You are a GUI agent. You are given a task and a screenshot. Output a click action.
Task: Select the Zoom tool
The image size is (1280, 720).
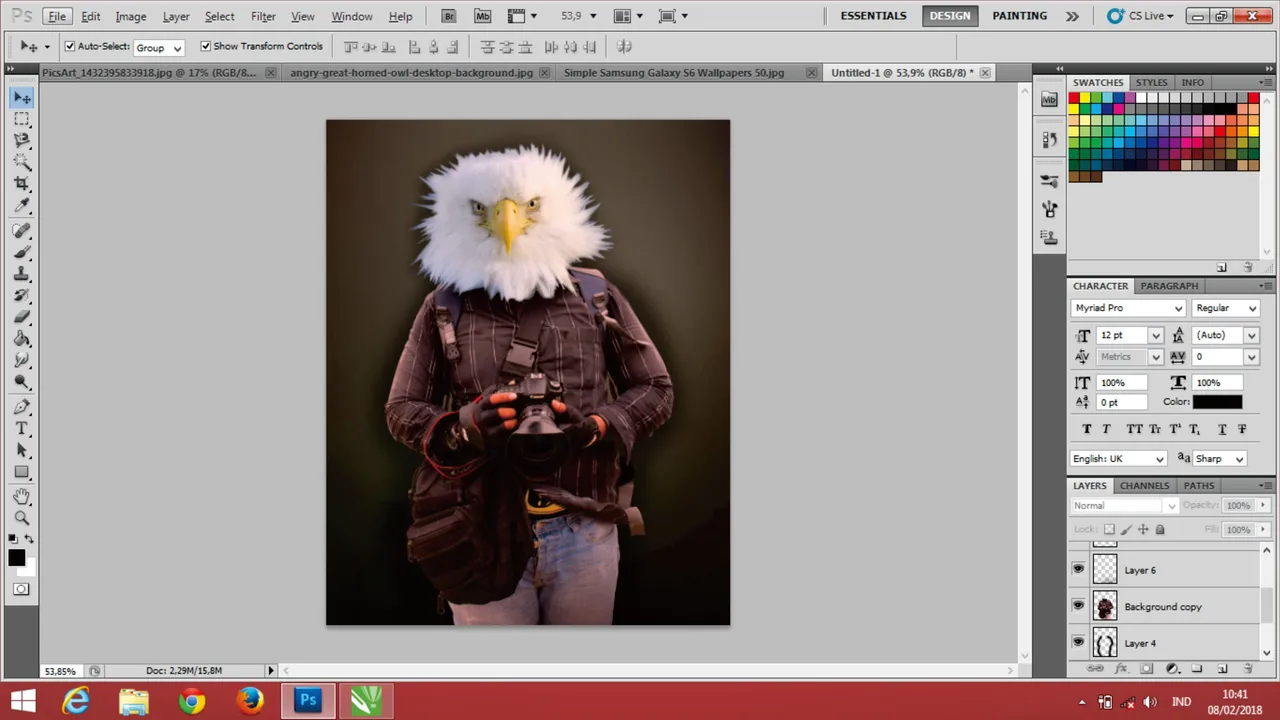point(22,518)
